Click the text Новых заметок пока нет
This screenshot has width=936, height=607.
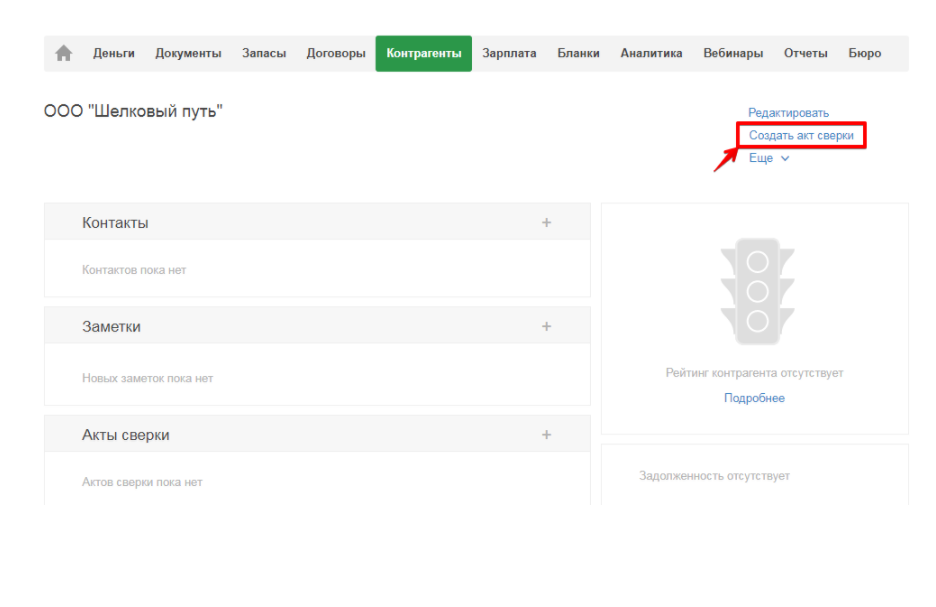[x=147, y=378]
